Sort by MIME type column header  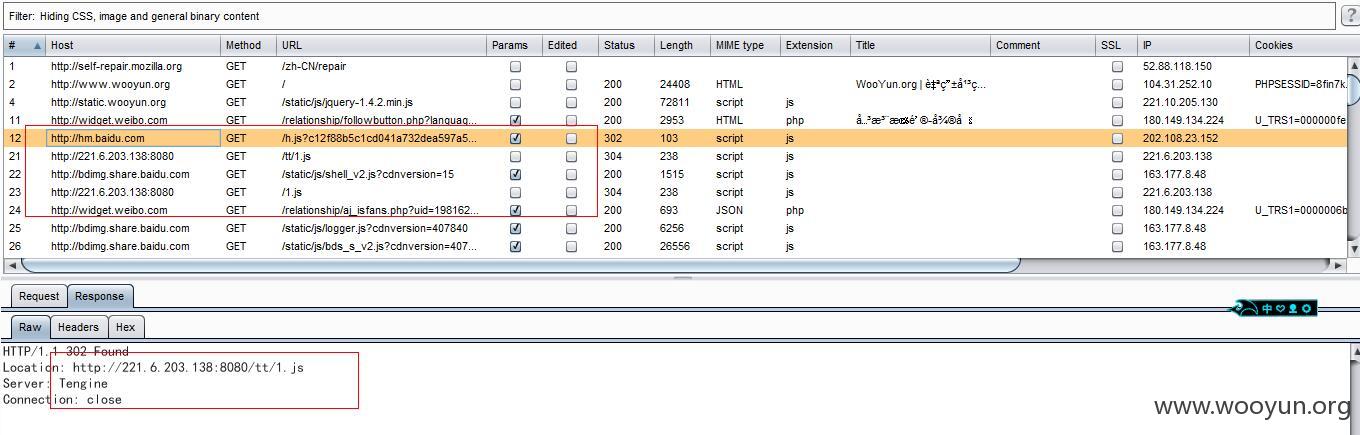coord(746,45)
